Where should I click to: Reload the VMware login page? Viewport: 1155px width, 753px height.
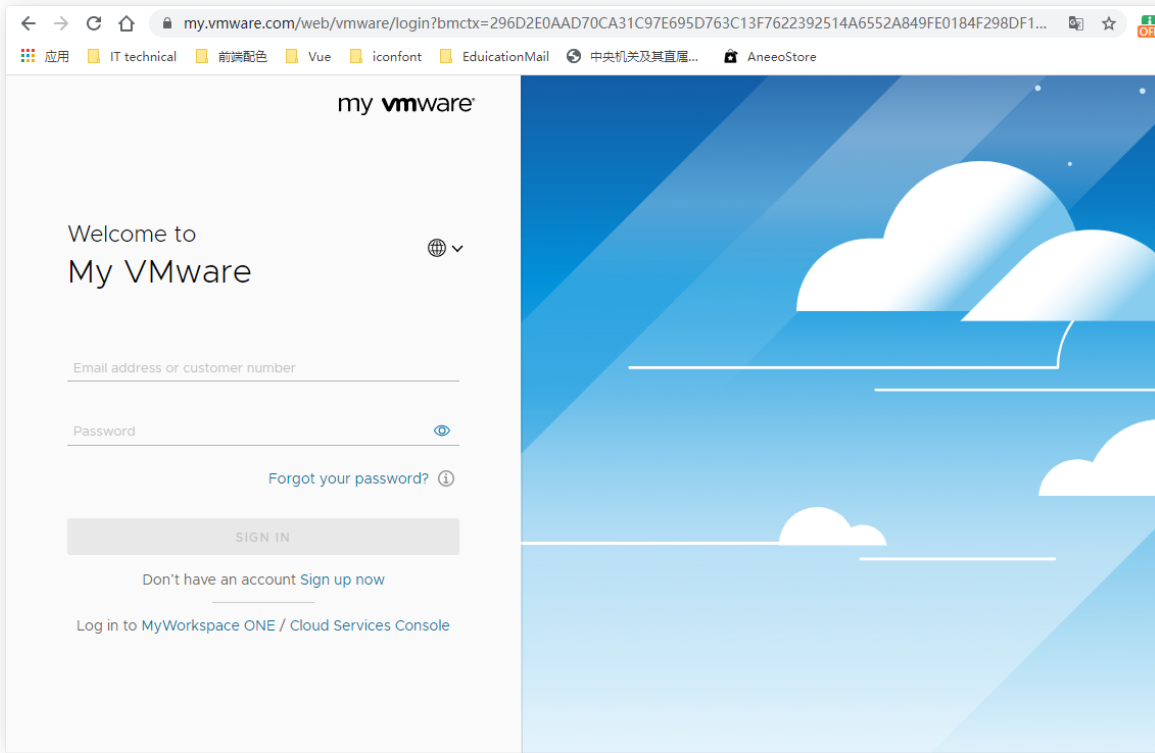94,24
